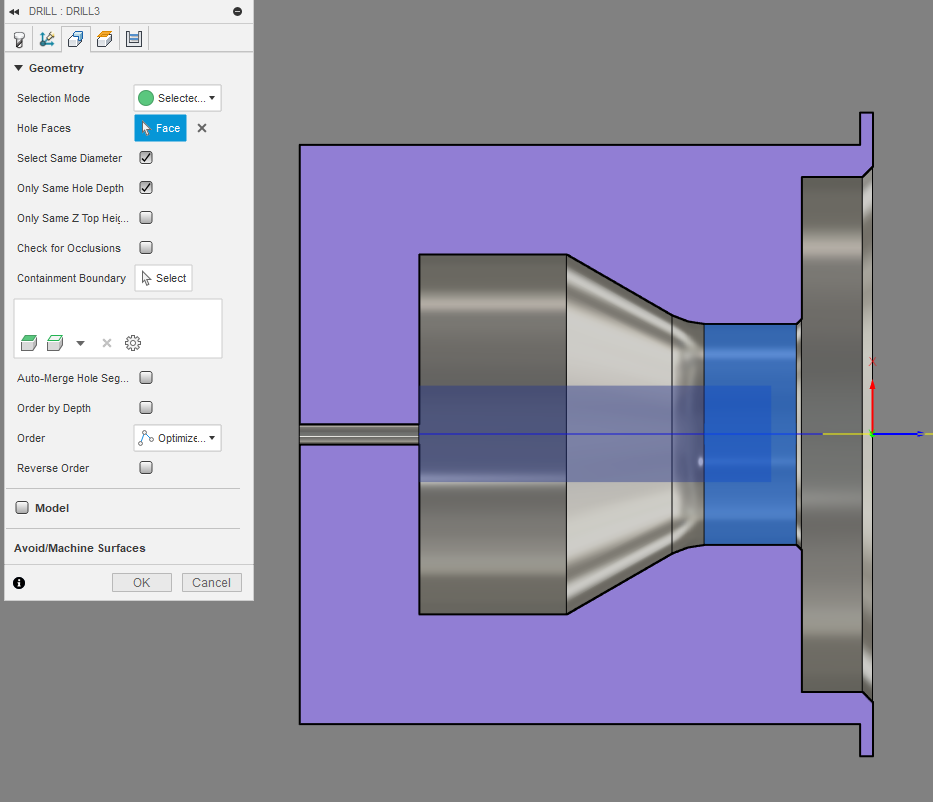
Task: Click the first green-top face selection icon
Action: 29,343
